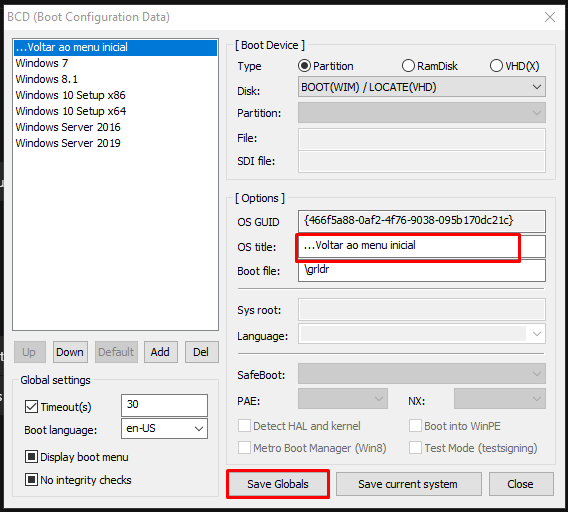
Task: Toggle No integrity checks checkbox
Action: pyautogui.click(x=31, y=479)
